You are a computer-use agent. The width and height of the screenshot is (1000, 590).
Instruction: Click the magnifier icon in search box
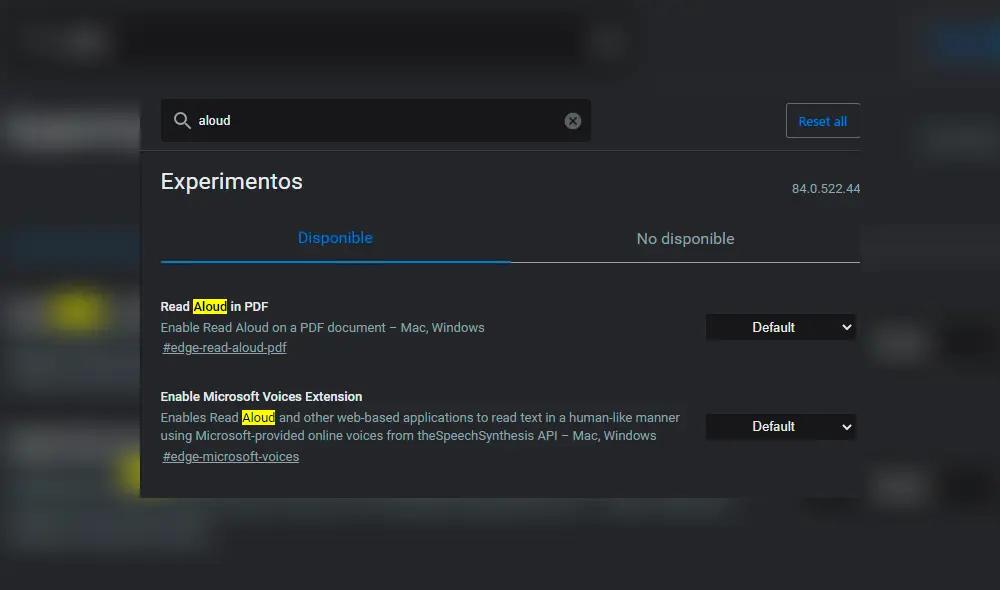(182, 120)
